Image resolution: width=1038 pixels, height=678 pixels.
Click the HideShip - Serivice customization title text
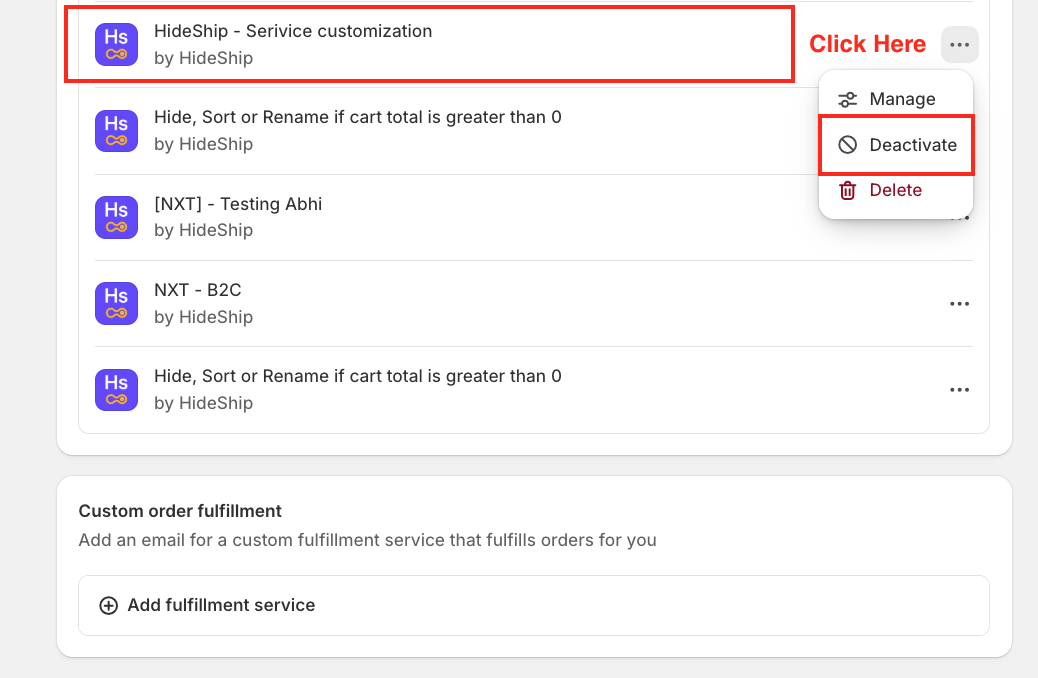click(x=293, y=31)
